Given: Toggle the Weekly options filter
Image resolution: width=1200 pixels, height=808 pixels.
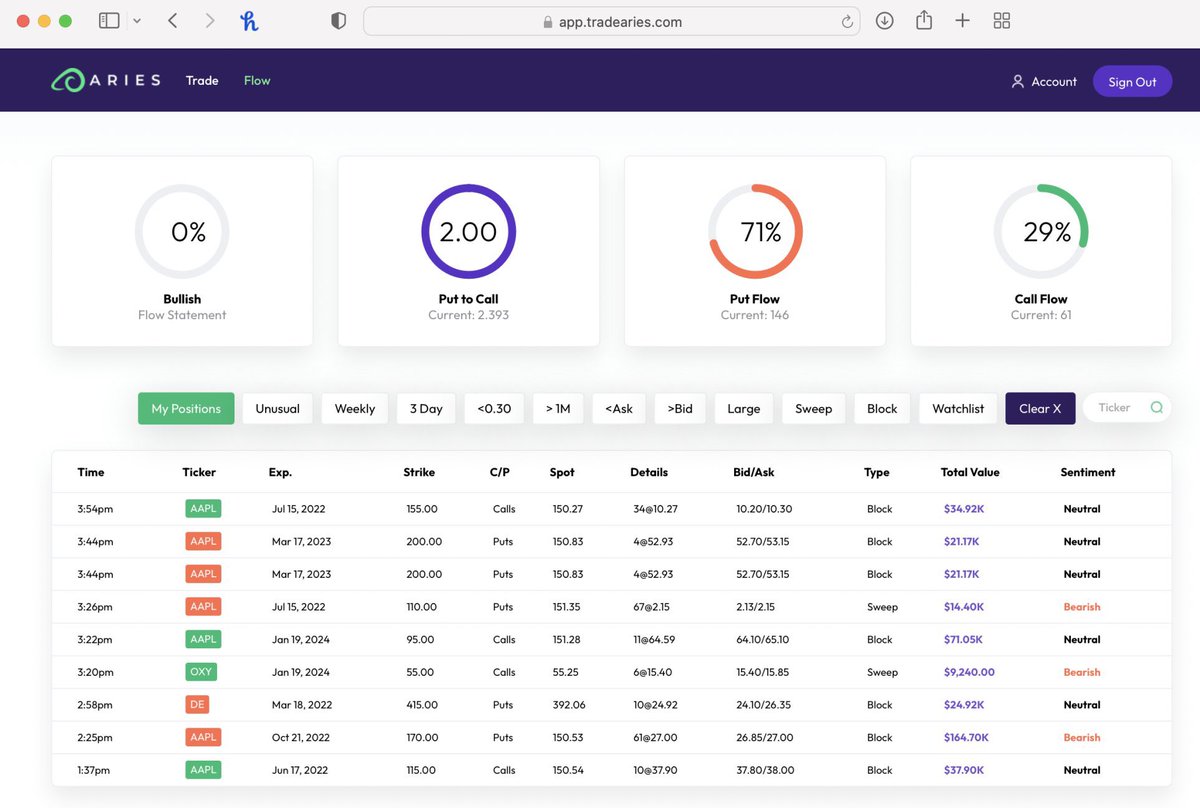Looking at the screenshot, I should [354, 408].
